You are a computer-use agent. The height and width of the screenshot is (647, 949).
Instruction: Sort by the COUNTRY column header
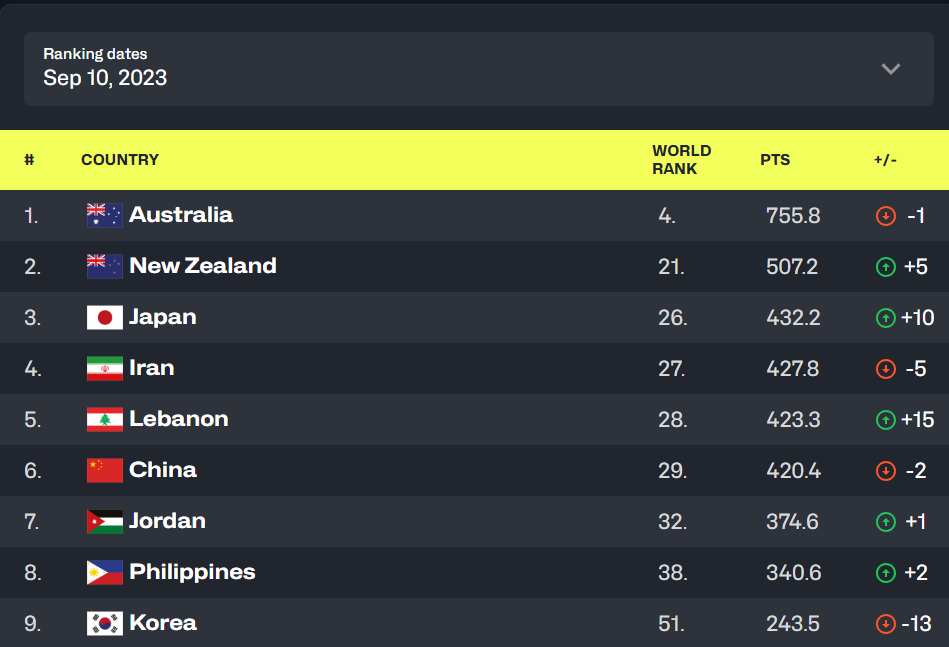120,160
